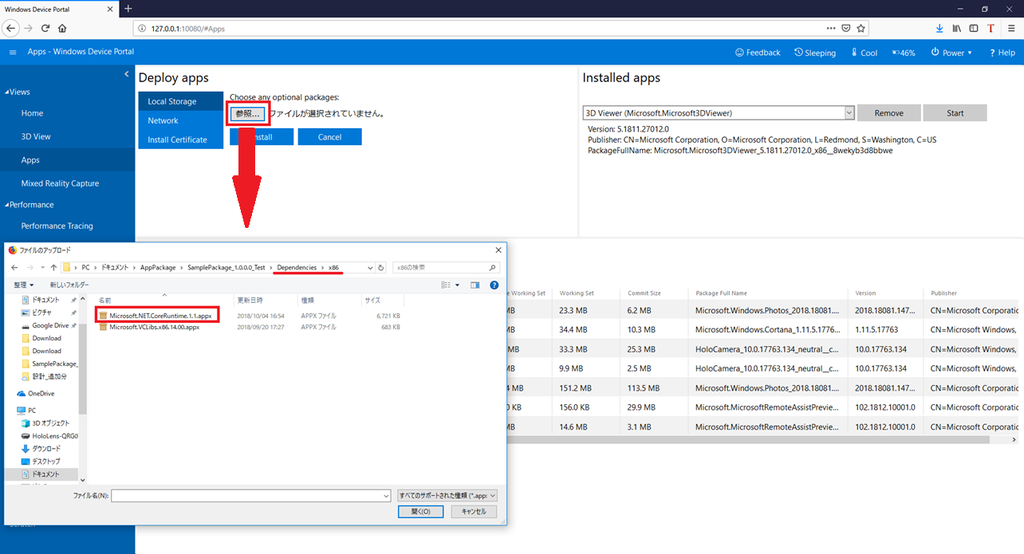Collapse the Performance section in the sidebar
The width and height of the screenshot is (1024, 554).
(29, 204)
